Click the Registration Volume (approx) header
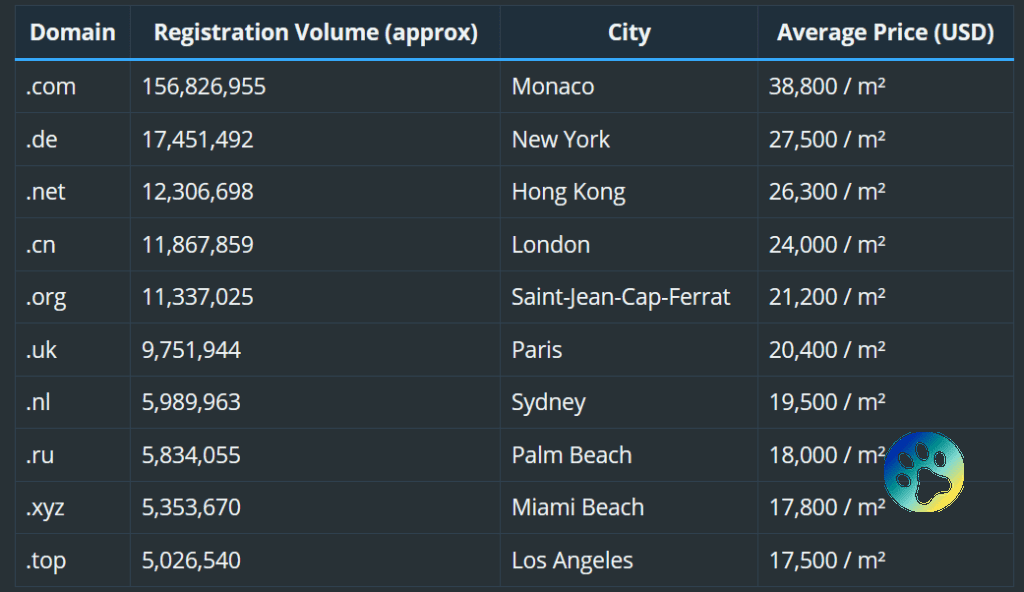 (x=315, y=33)
